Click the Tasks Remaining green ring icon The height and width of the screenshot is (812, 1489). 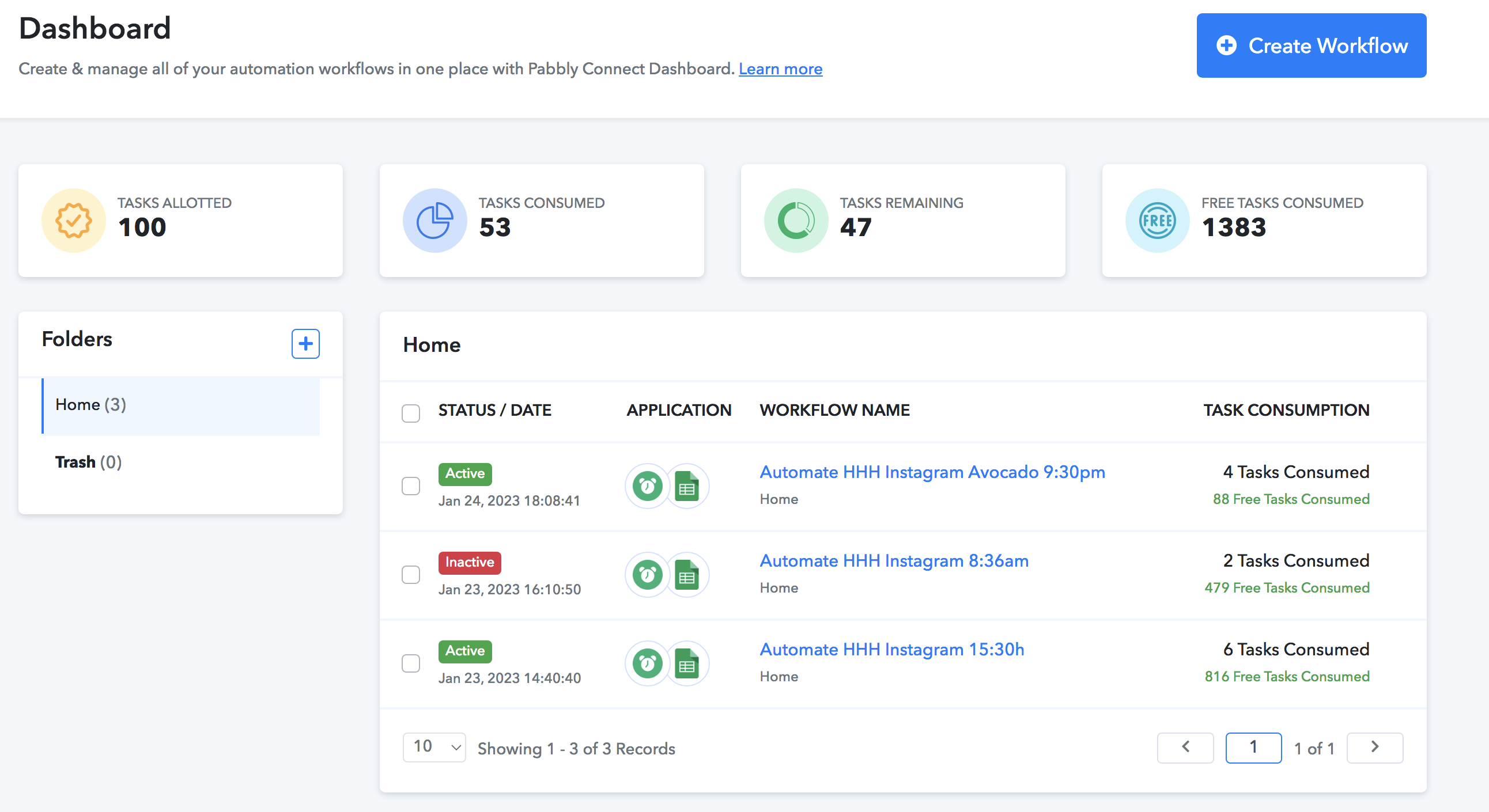[796, 221]
